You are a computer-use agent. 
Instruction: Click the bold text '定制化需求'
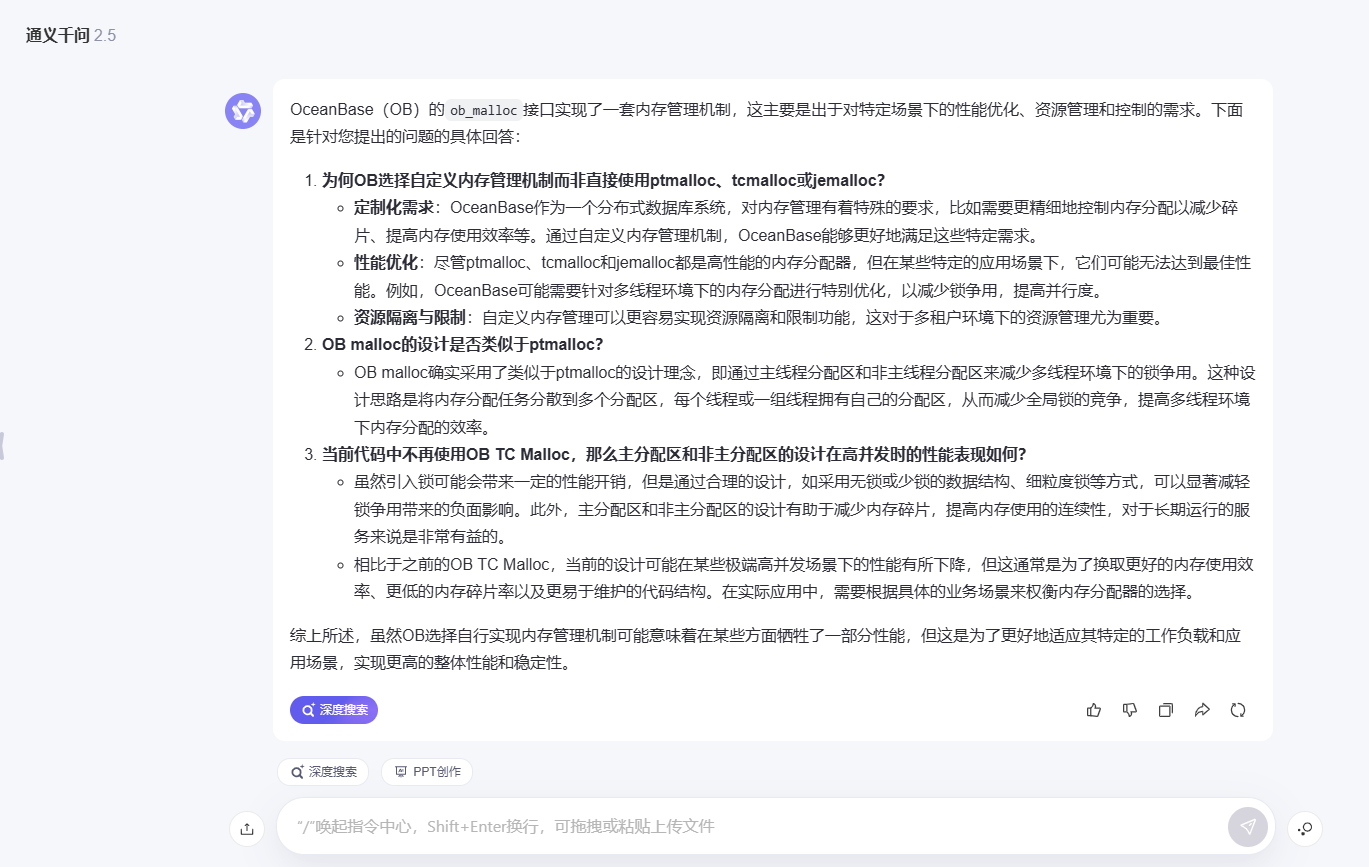tap(394, 208)
